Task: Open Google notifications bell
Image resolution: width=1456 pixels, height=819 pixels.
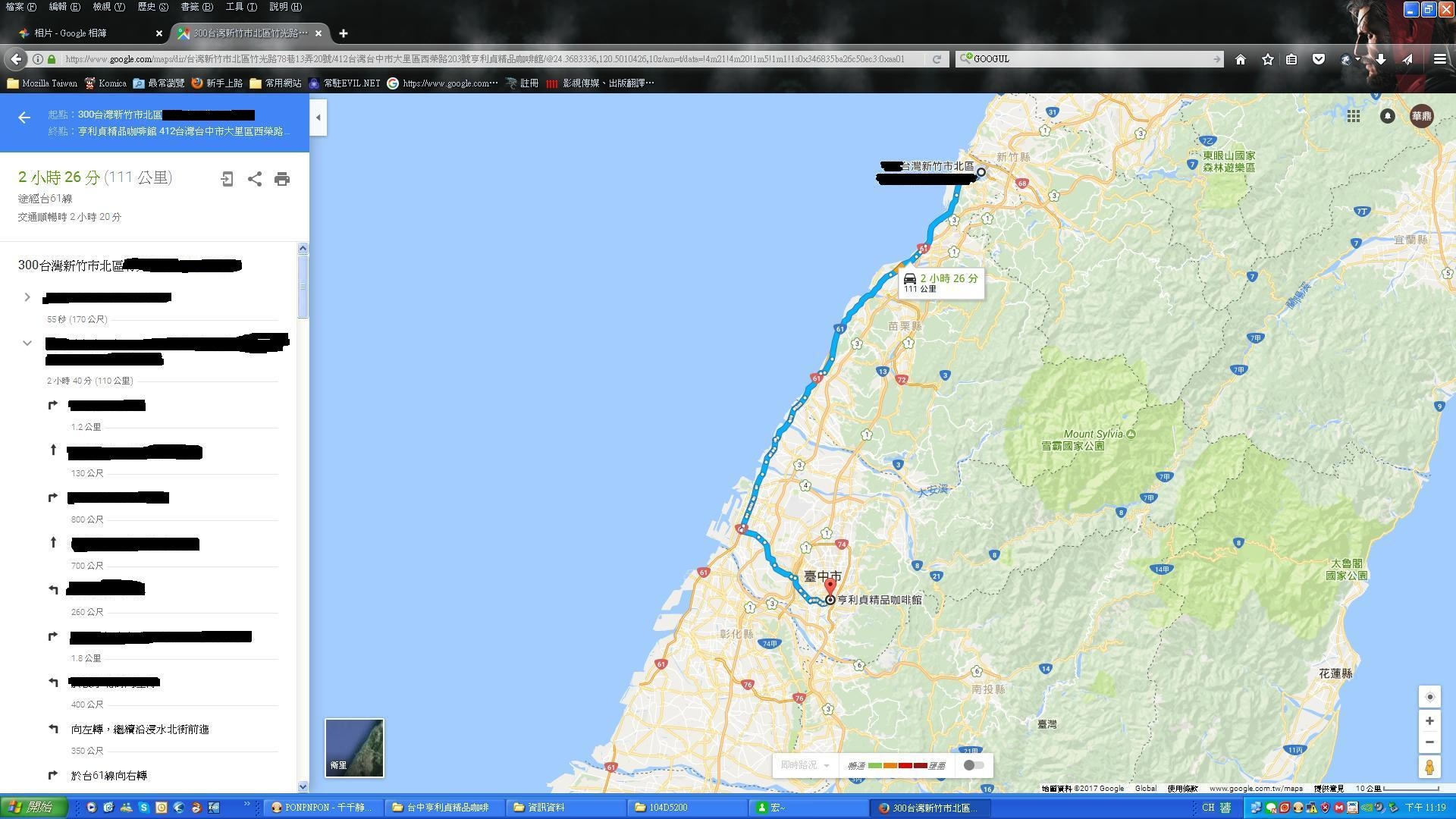Action: point(1388,116)
